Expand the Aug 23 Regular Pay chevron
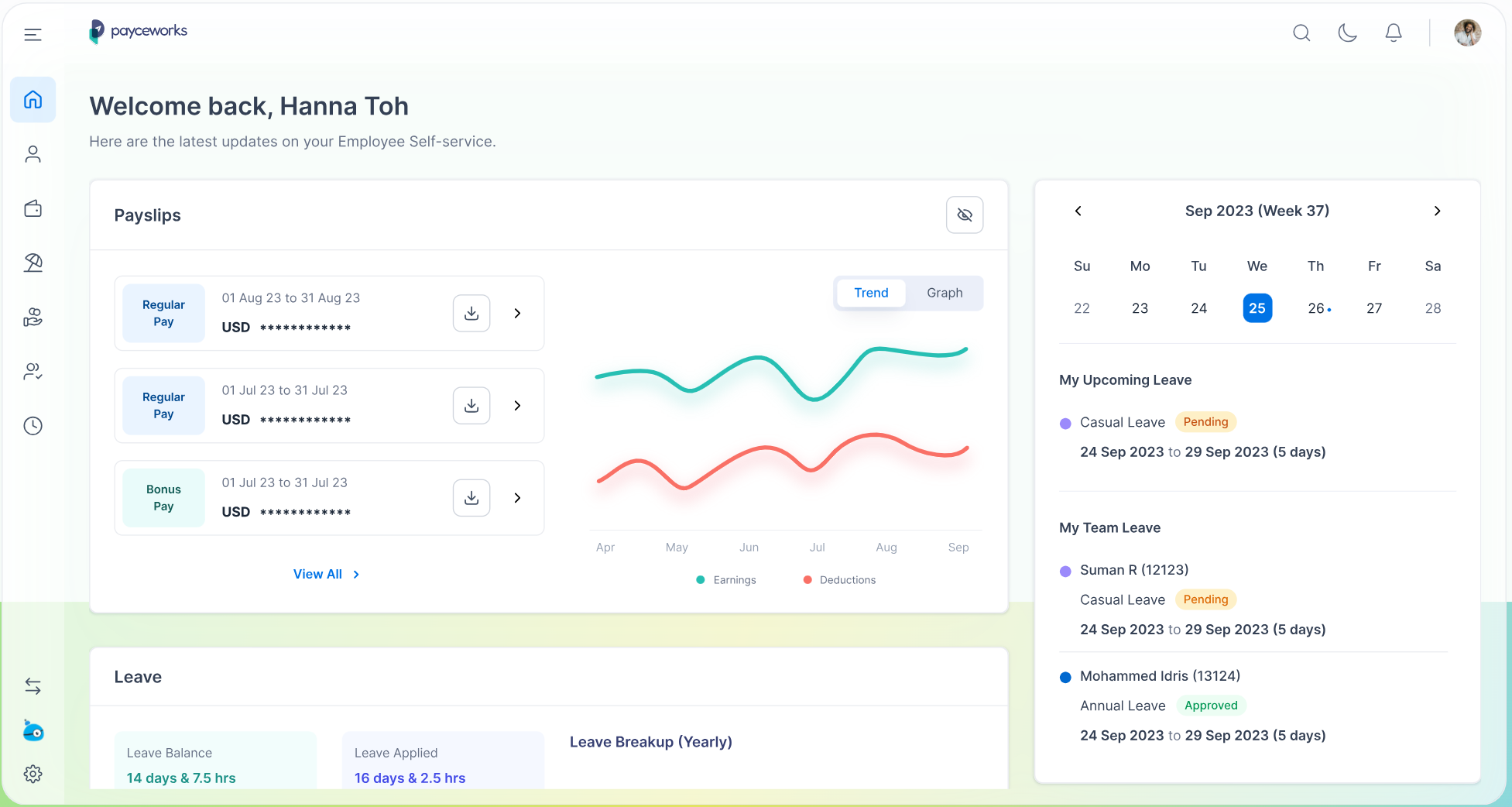 click(517, 313)
